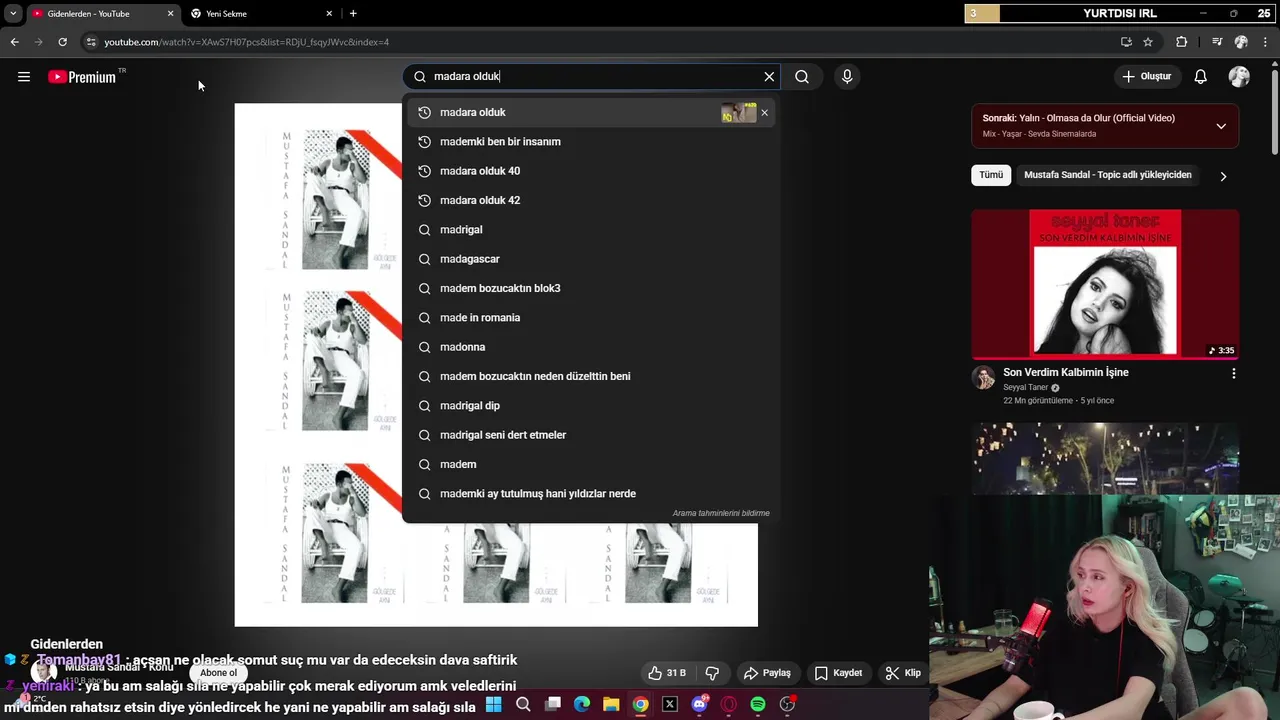Screen dimensions: 1280x720
Task: Select suggestion 'madara olduk 40'
Action: click(x=591, y=171)
